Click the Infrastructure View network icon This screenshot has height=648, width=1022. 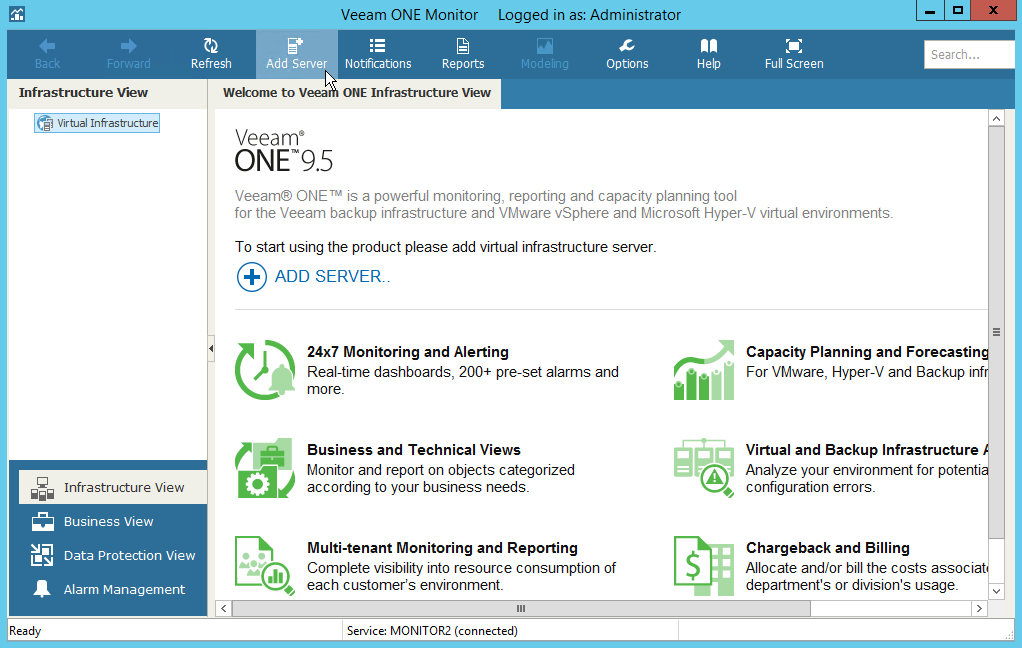(42, 488)
